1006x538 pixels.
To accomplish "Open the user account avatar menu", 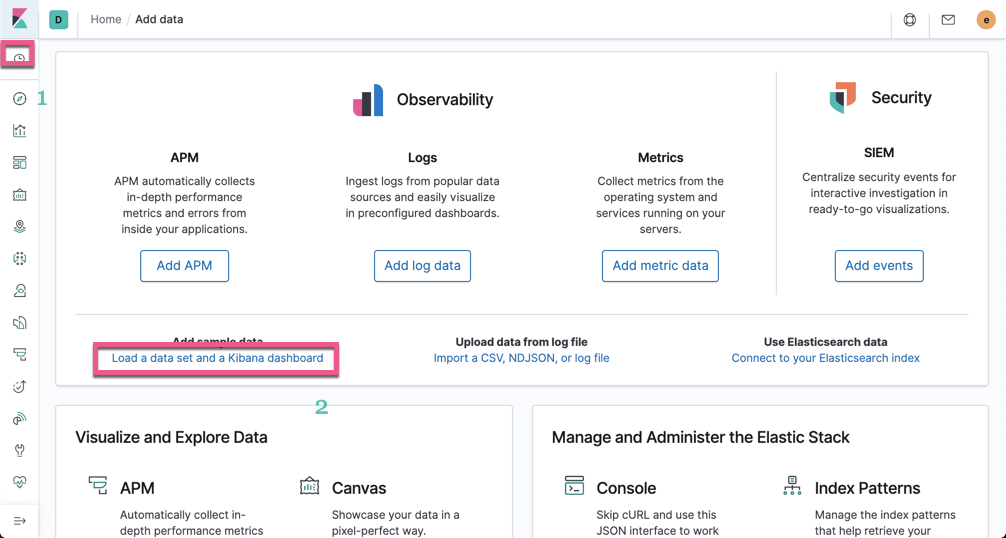I will 985,20.
